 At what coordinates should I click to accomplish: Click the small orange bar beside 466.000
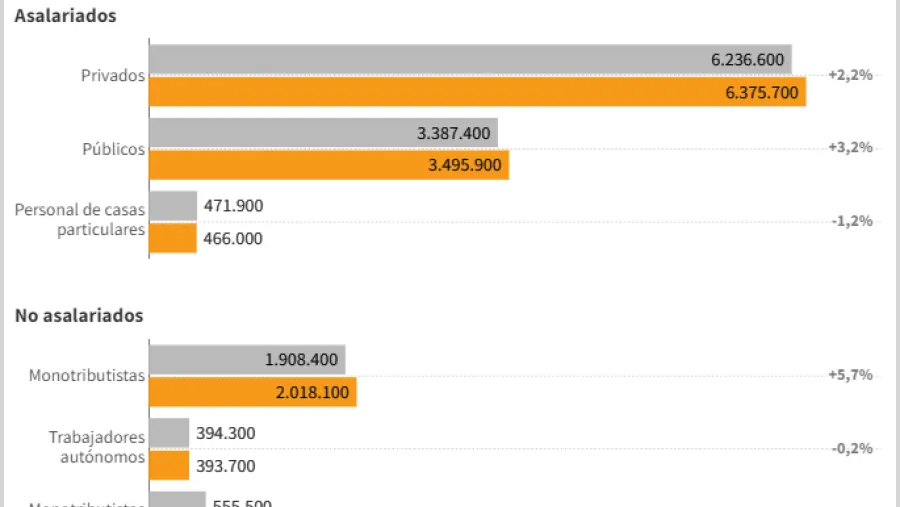(173, 238)
